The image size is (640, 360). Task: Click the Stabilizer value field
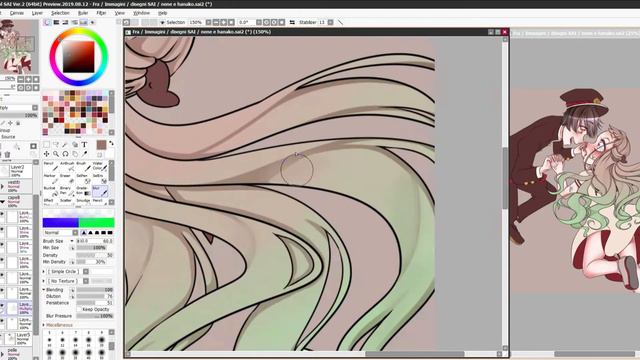point(322,22)
